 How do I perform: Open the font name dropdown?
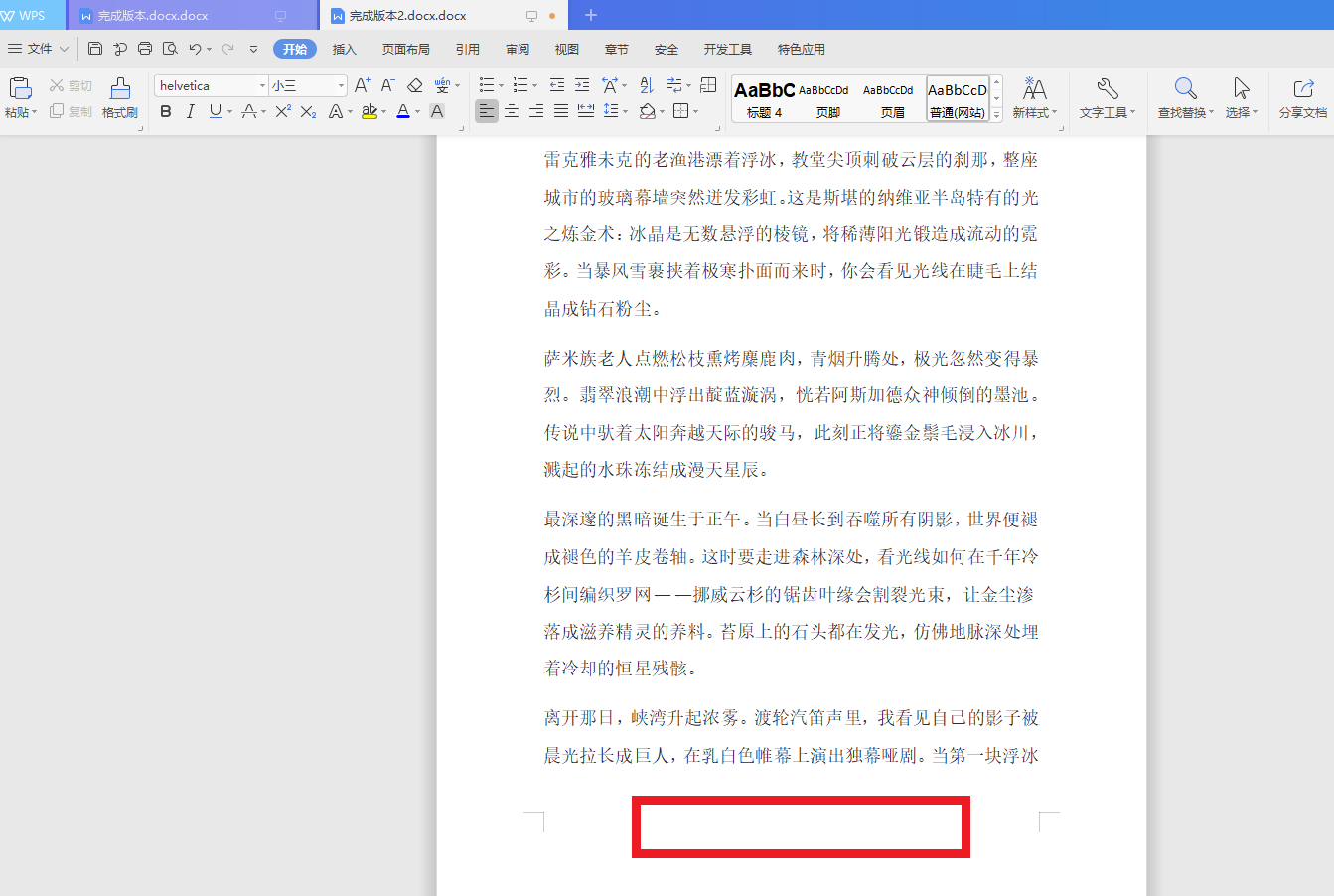click(x=262, y=85)
